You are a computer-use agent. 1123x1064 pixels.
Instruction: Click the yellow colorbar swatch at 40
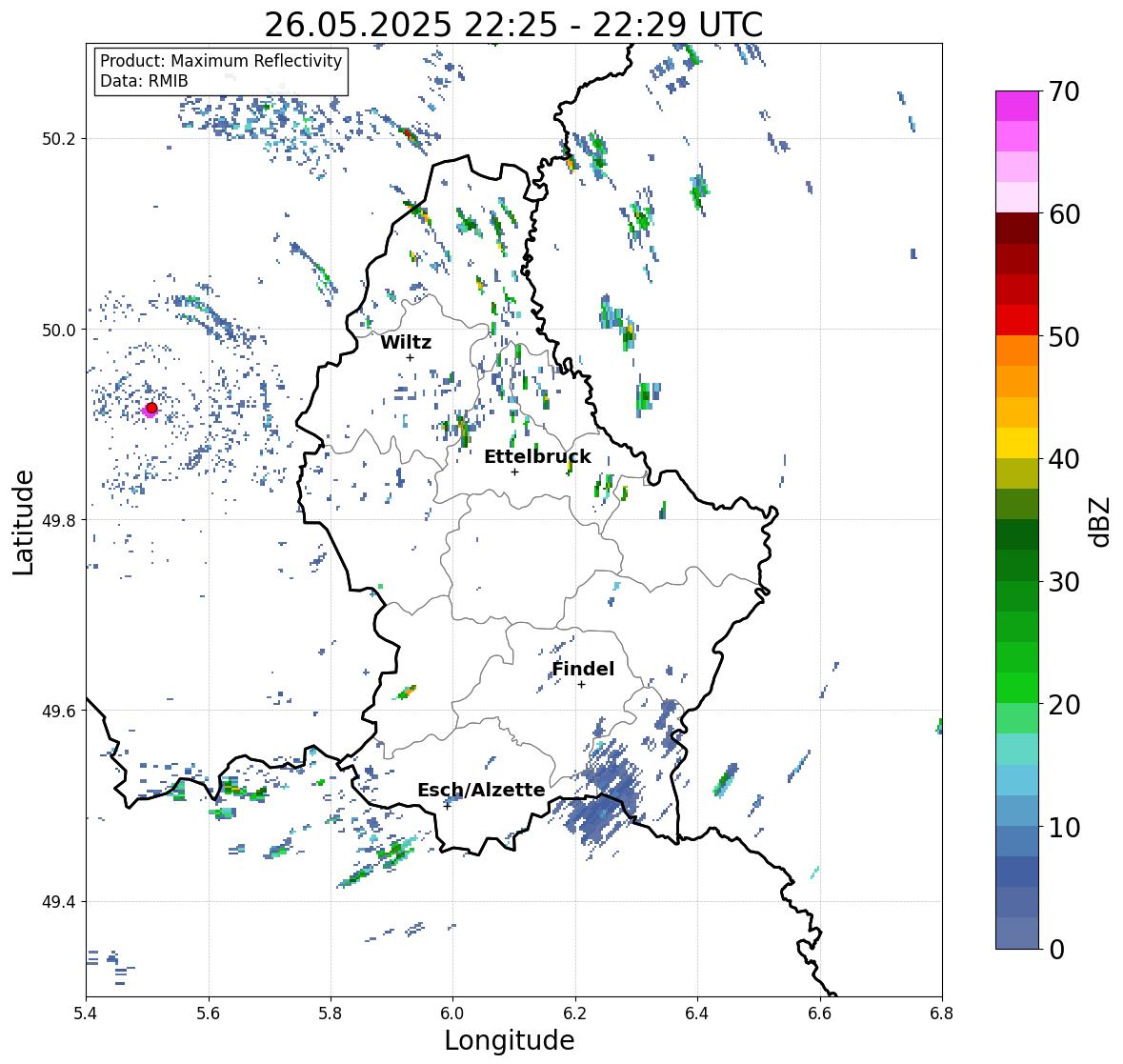[1017, 443]
